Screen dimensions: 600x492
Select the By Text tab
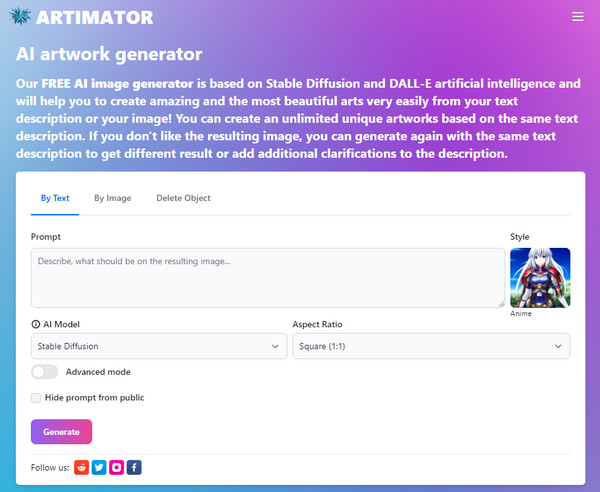pyautogui.click(x=55, y=198)
